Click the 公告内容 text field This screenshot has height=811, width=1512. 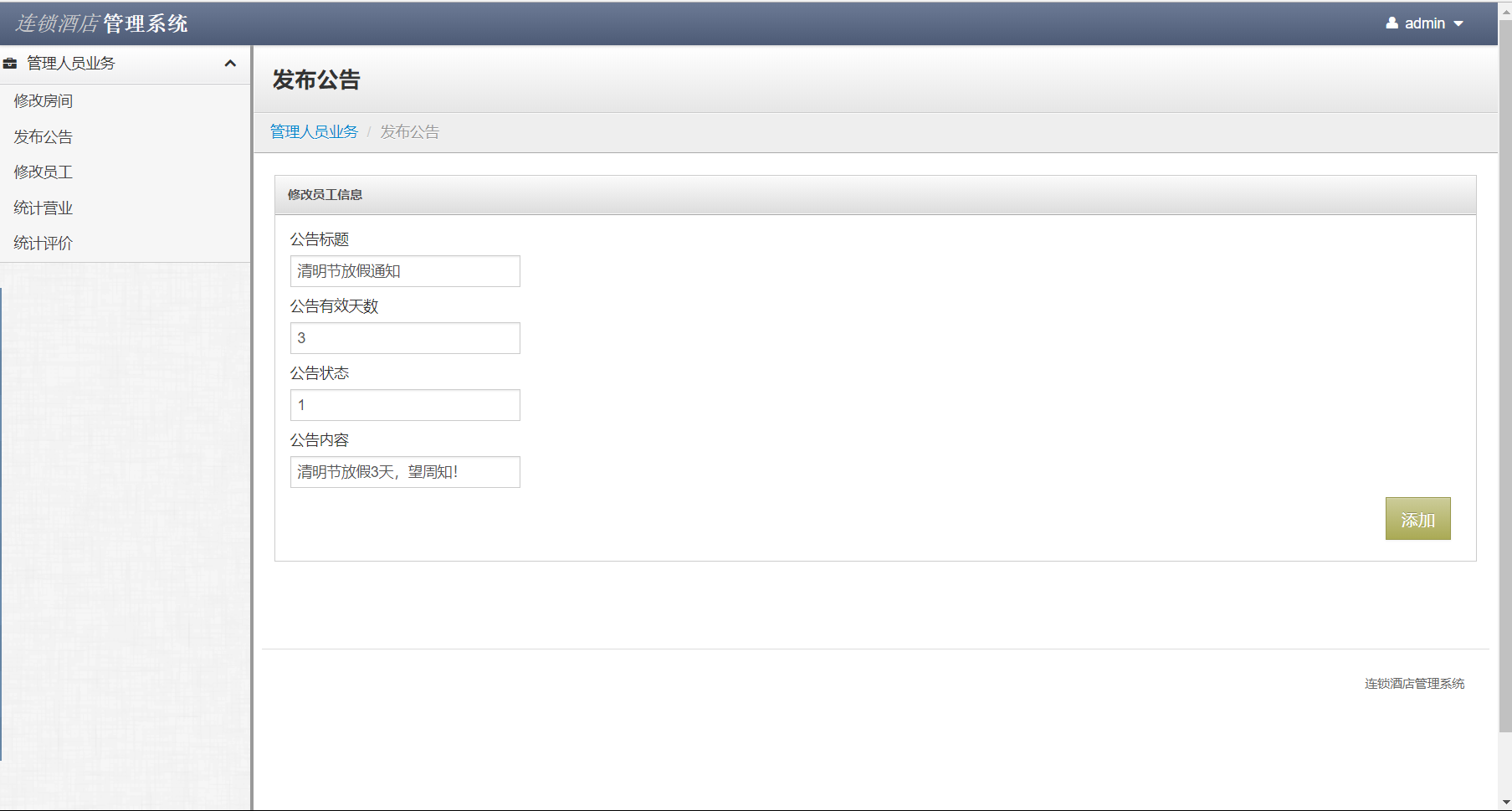pyautogui.click(x=405, y=471)
